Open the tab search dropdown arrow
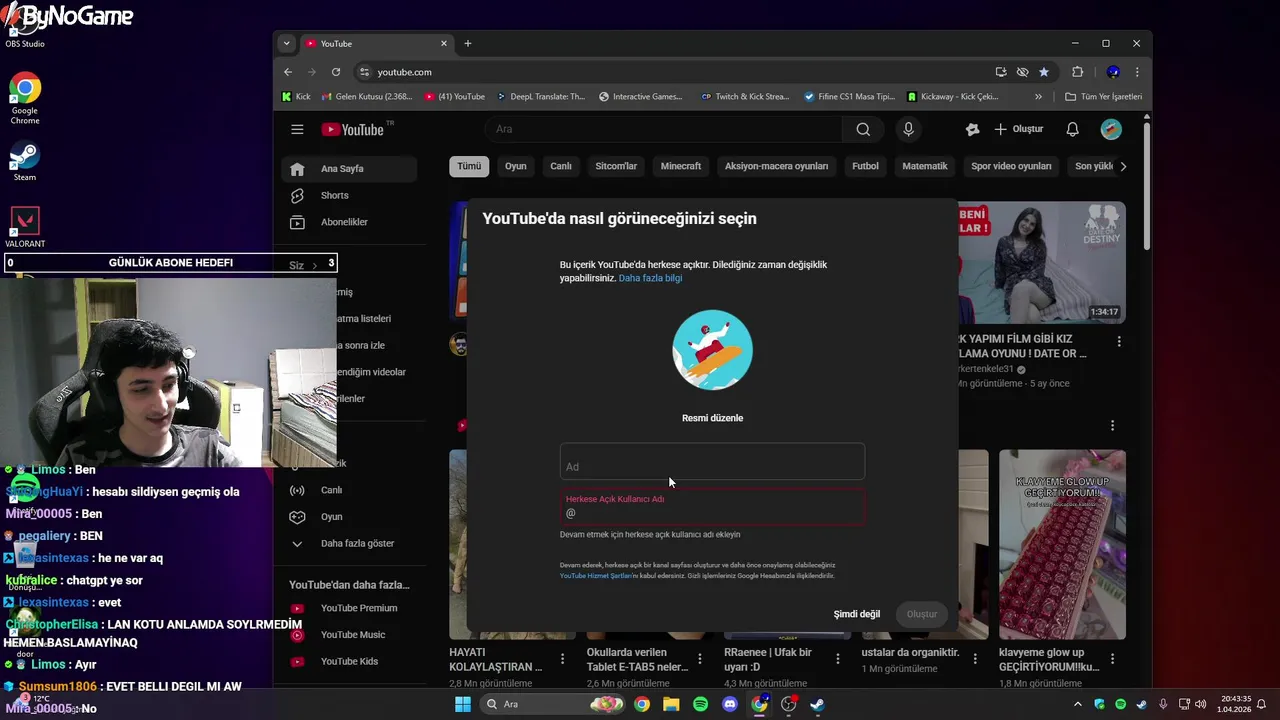The height and width of the screenshot is (720, 1280). (287, 43)
